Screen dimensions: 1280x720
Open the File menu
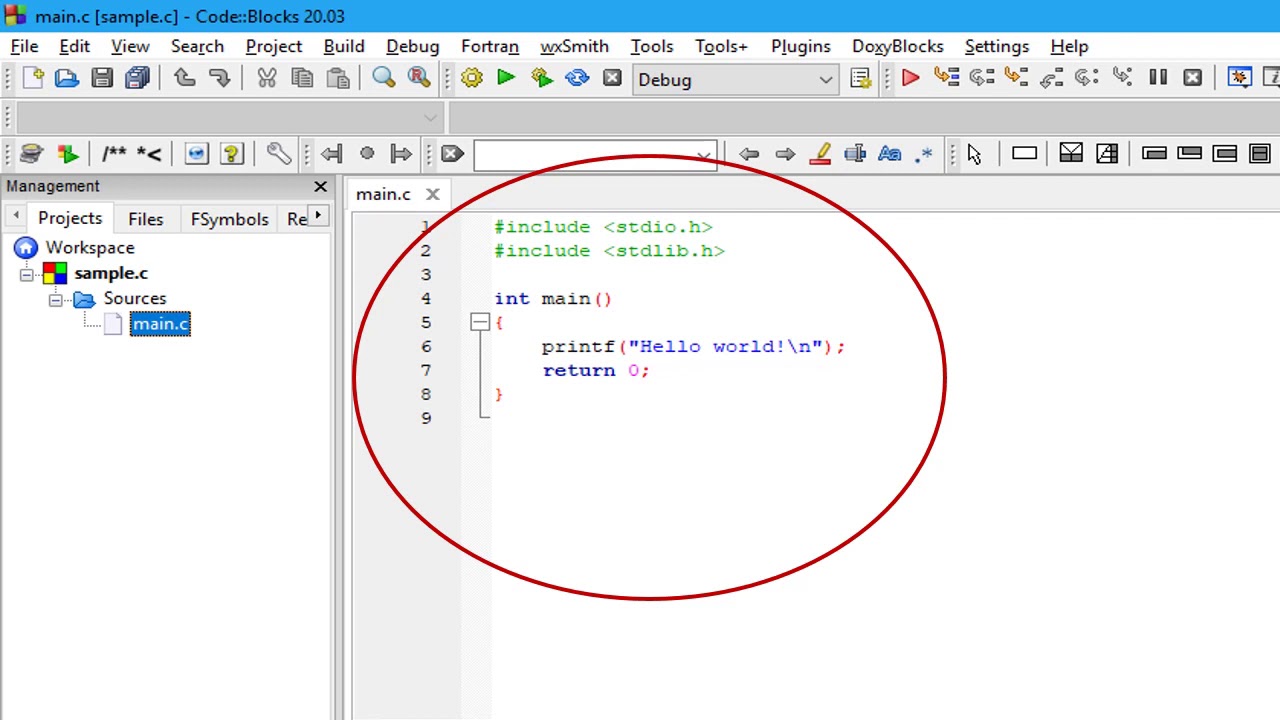click(24, 46)
